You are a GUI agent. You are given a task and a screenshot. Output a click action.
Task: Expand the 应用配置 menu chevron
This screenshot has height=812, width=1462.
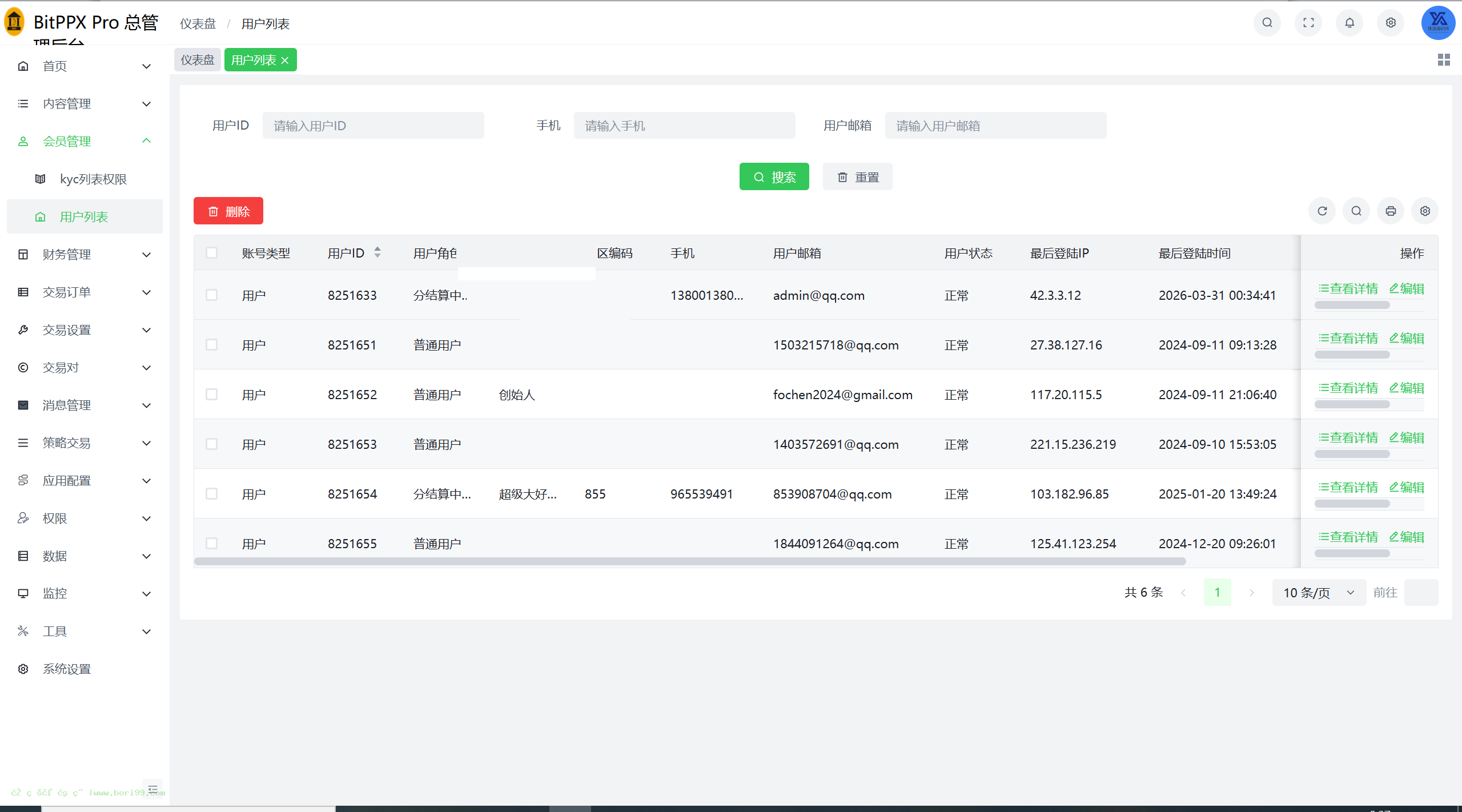point(146,481)
